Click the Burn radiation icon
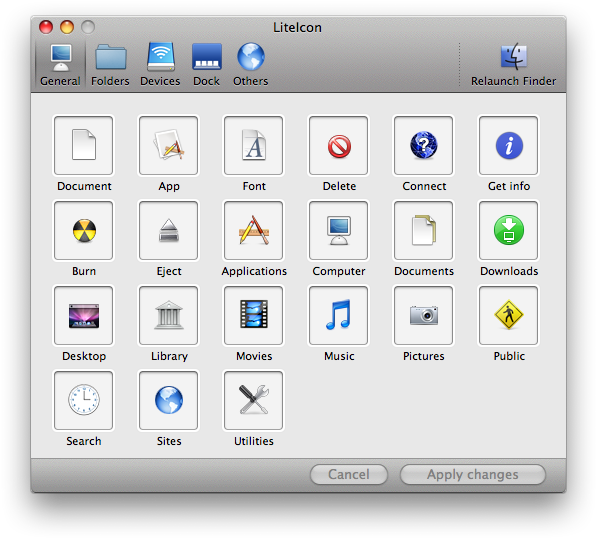The width and height of the screenshot is (596, 538). coord(84,231)
